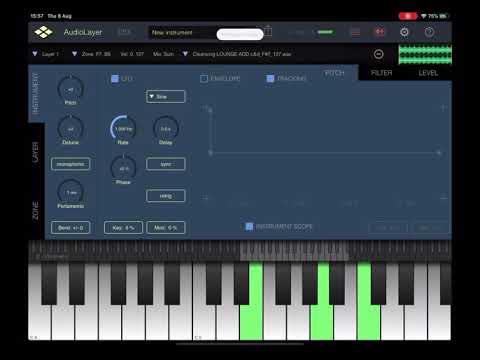Toggle the LFO retrig button
This screenshot has height=360, width=480.
point(166,196)
